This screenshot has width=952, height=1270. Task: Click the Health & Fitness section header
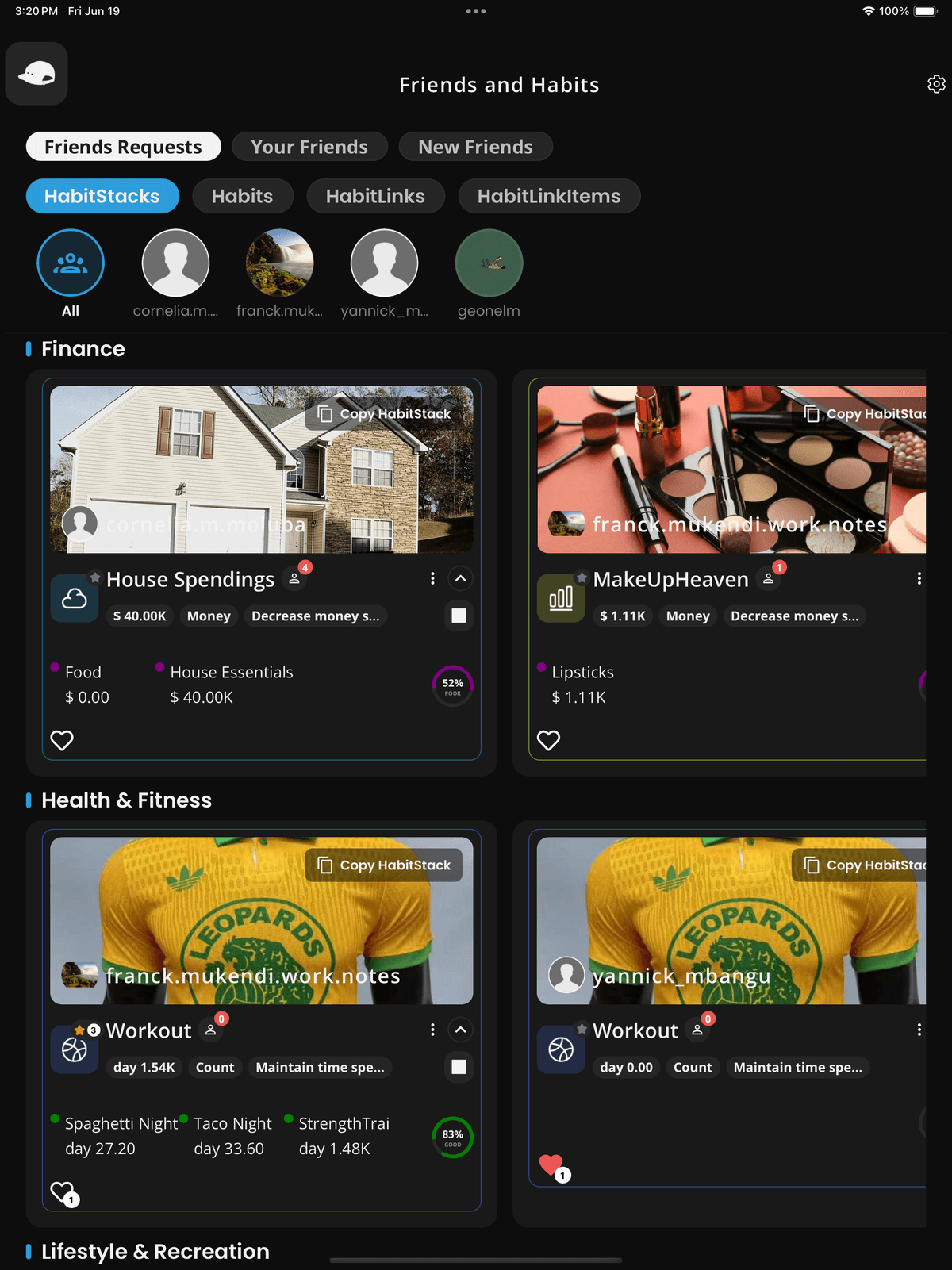(x=127, y=800)
